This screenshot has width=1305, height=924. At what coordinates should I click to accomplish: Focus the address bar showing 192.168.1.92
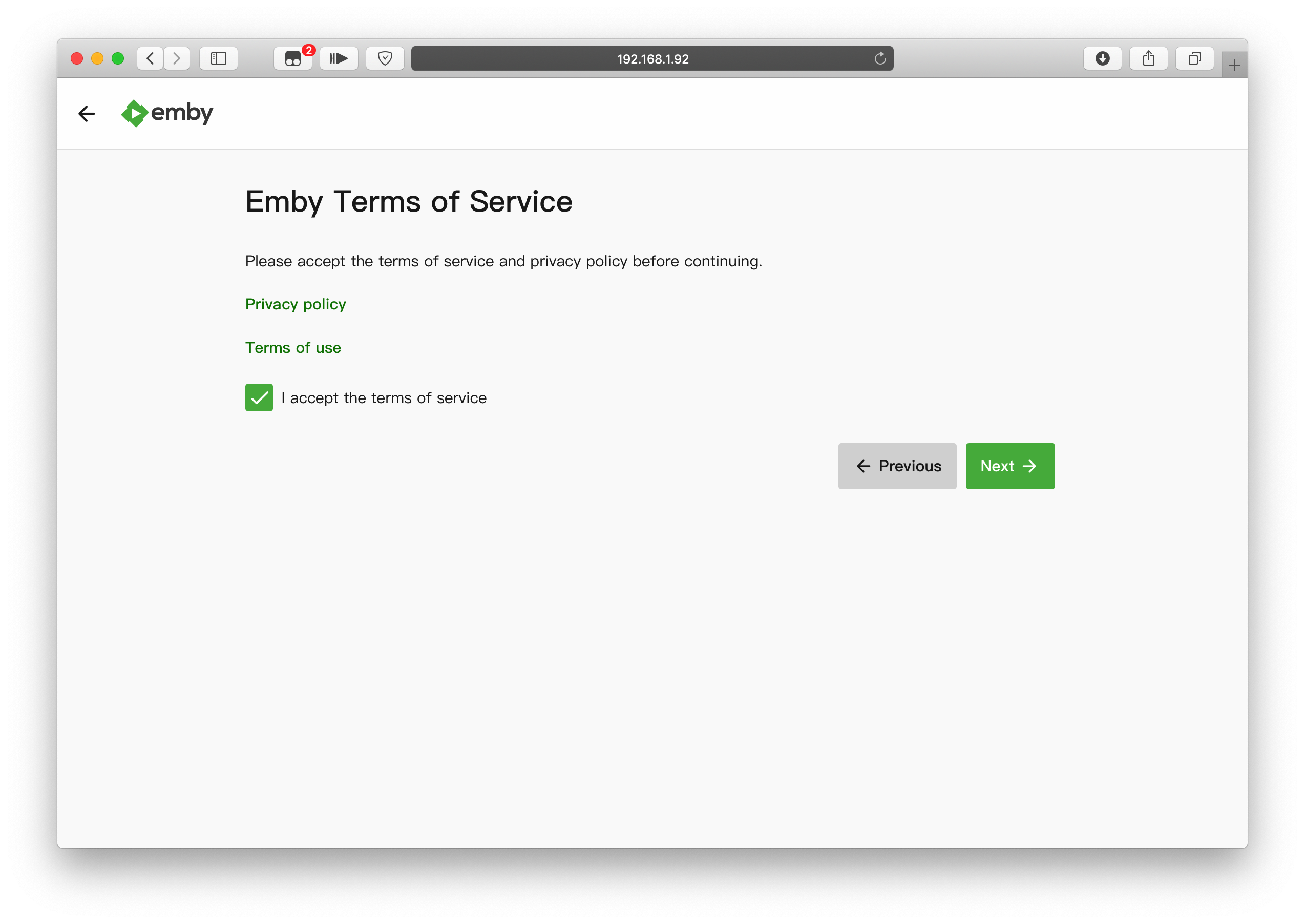coord(652,58)
